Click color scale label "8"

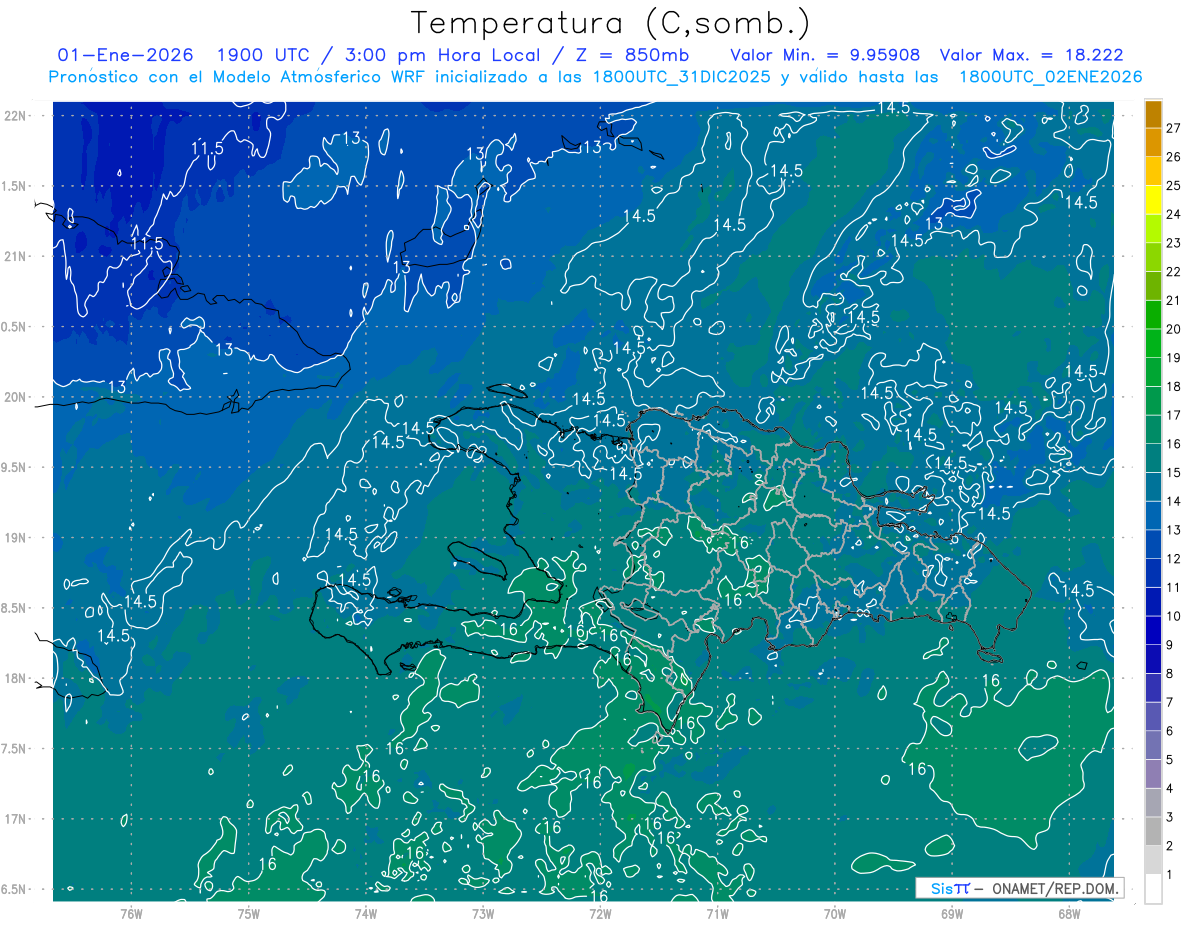point(1170,674)
